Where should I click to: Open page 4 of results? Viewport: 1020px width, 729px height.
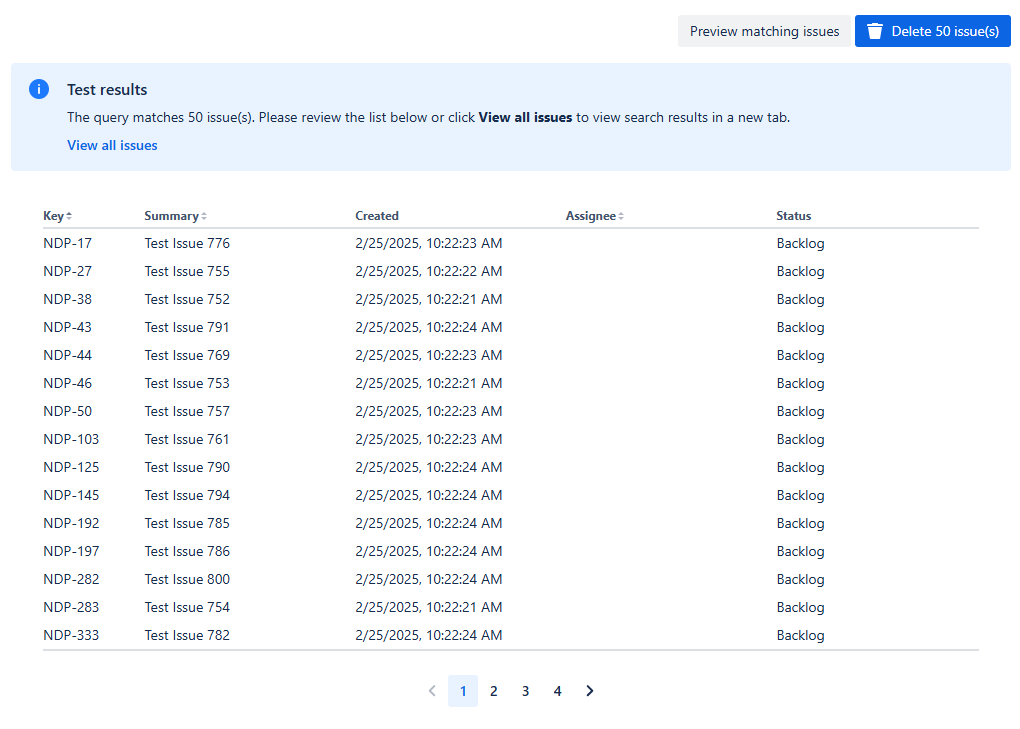558,691
